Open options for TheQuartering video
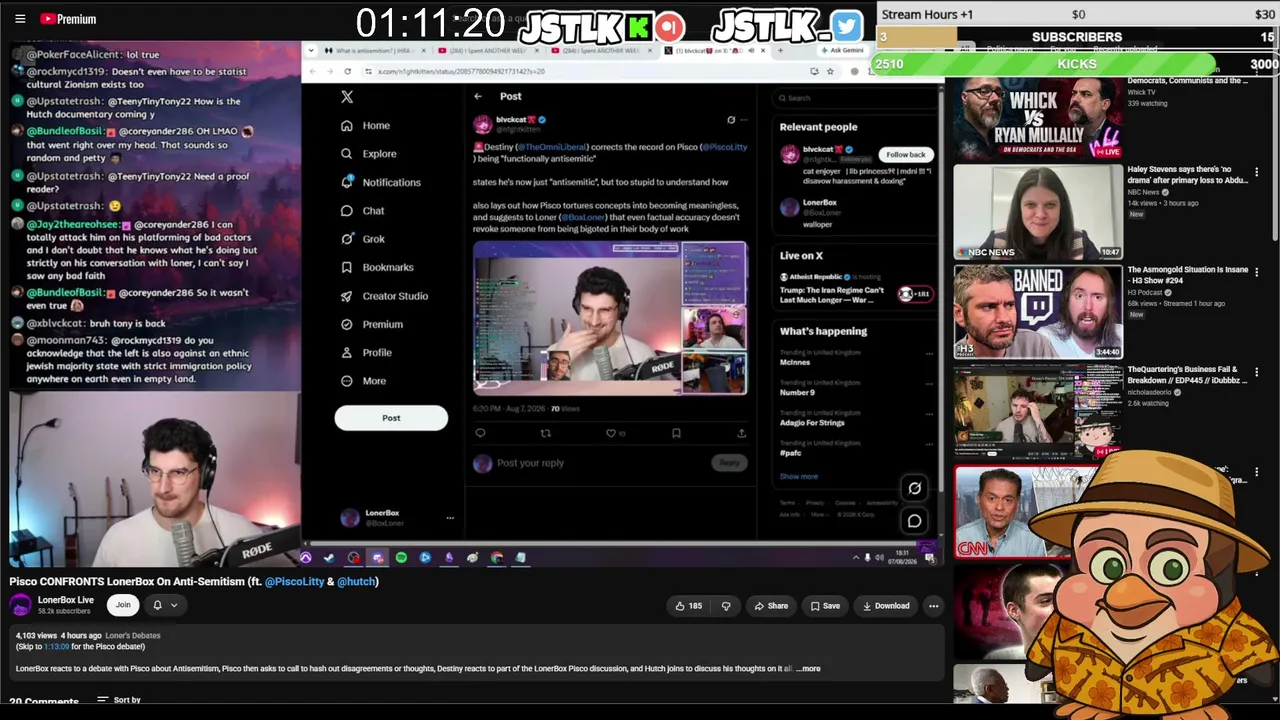Screen dimensions: 1280x720 click(x=1257, y=372)
